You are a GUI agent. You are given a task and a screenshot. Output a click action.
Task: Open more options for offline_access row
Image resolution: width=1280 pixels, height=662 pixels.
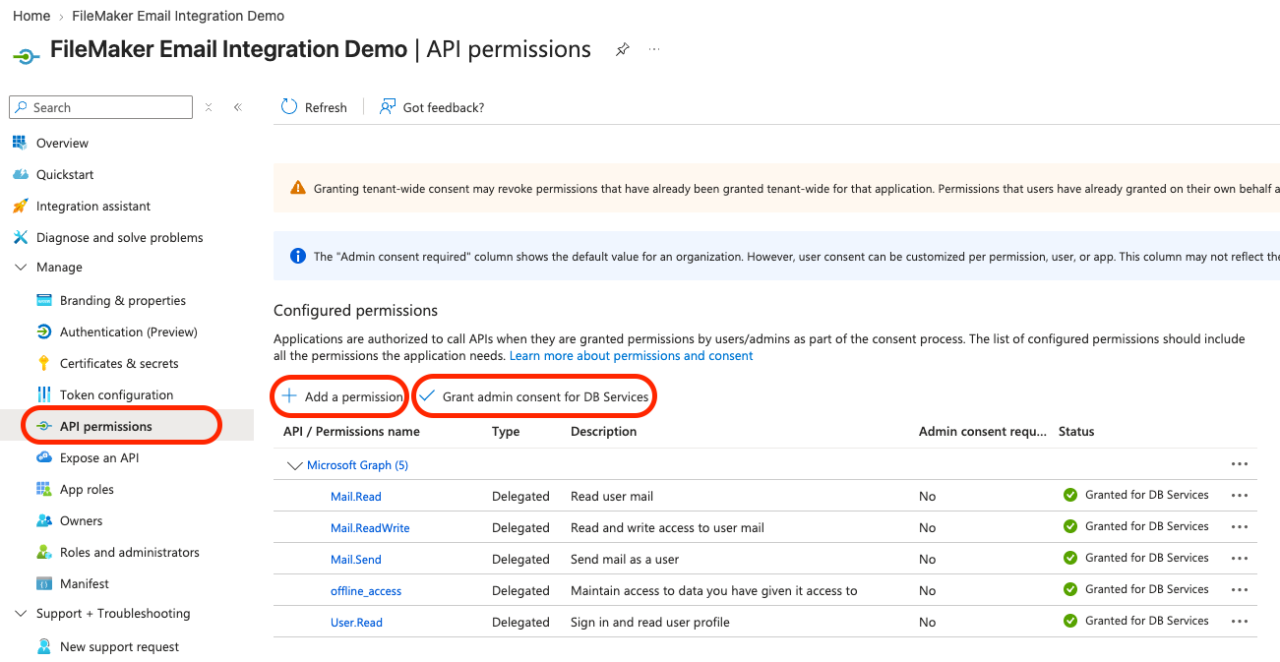1240,590
